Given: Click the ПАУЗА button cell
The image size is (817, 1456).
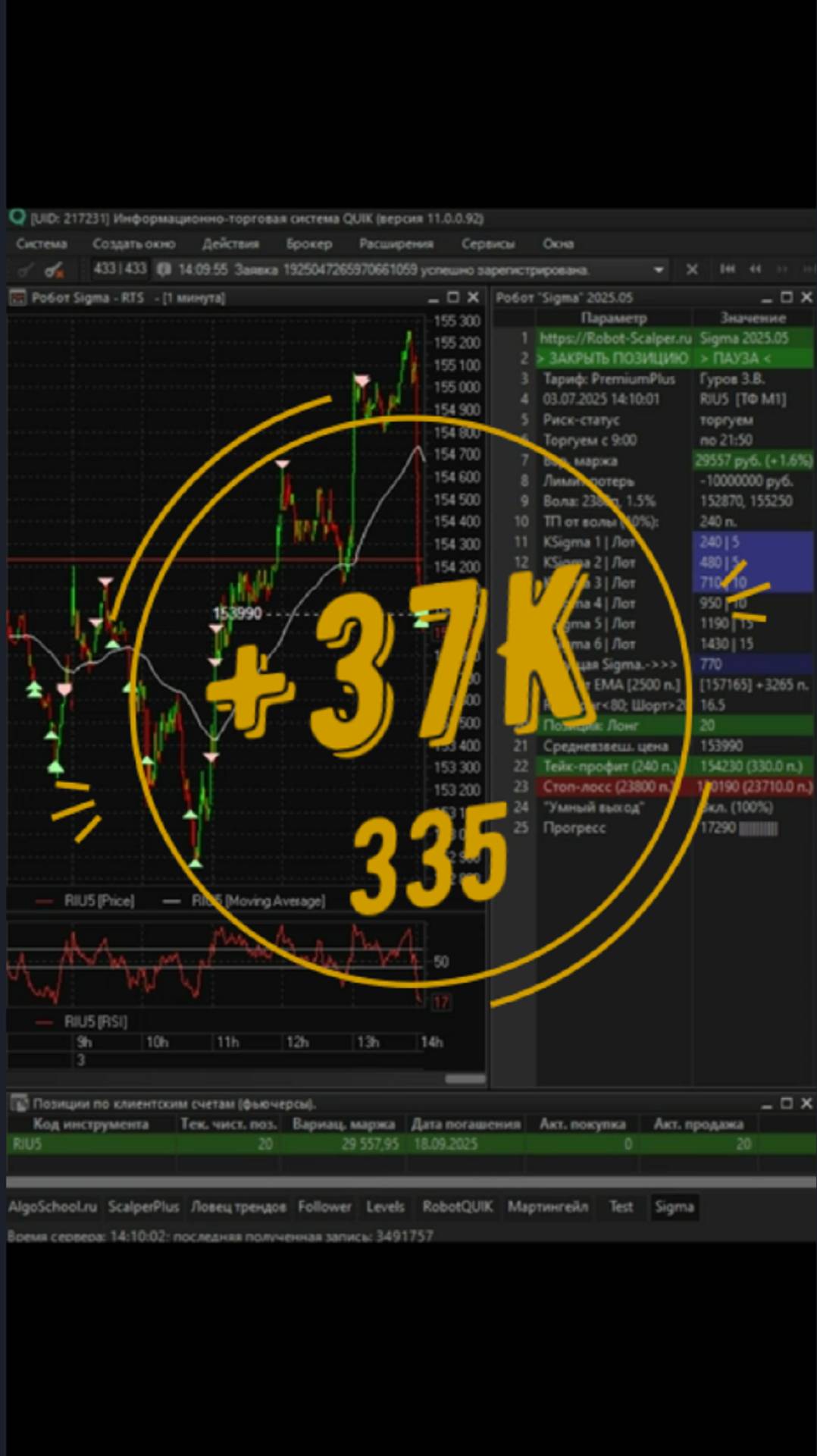Looking at the screenshot, I should (x=754, y=358).
